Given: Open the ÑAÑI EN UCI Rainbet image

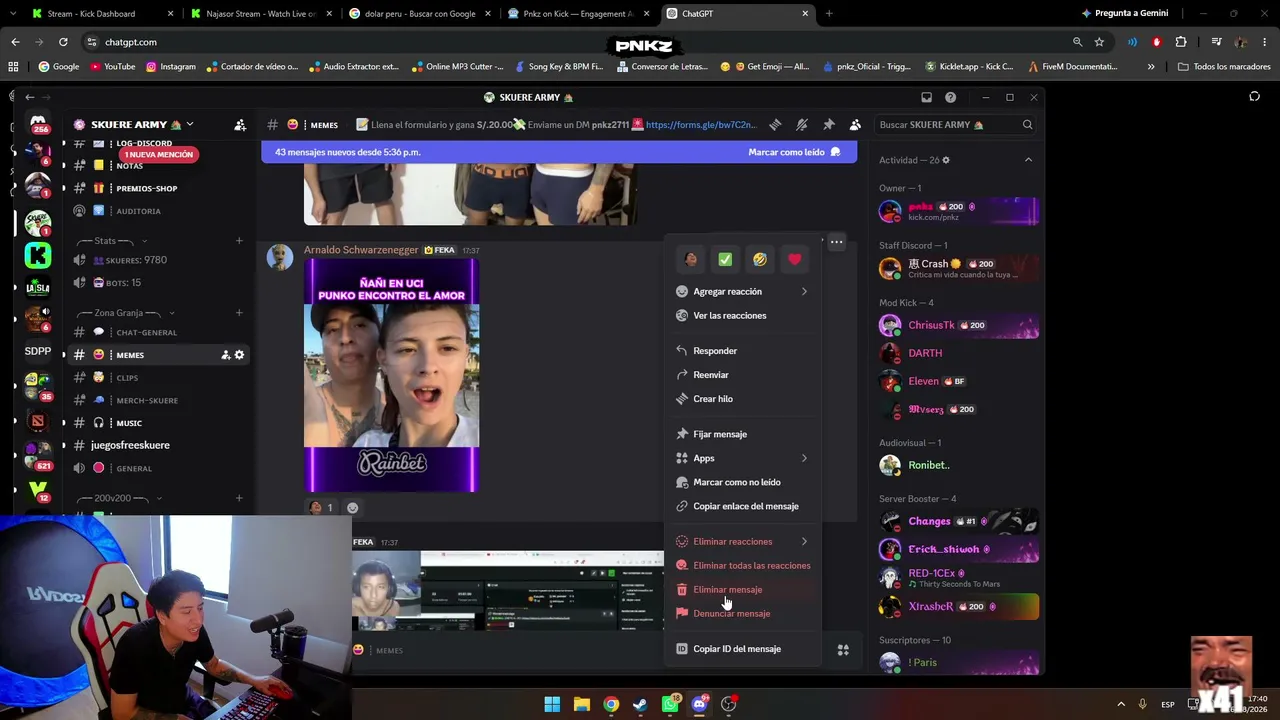Looking at the screenshot, I should 391,375.
